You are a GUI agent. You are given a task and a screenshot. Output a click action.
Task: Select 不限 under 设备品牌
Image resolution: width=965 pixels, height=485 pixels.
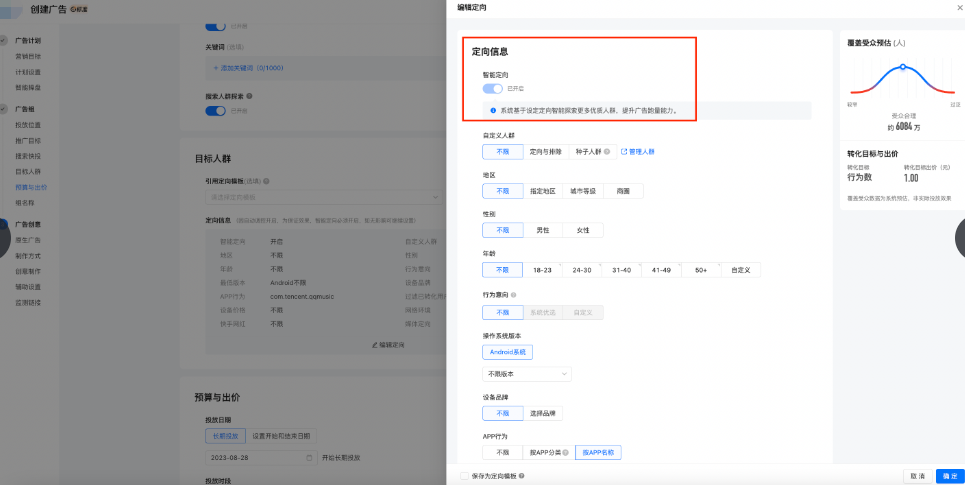[x=503, y=413]
